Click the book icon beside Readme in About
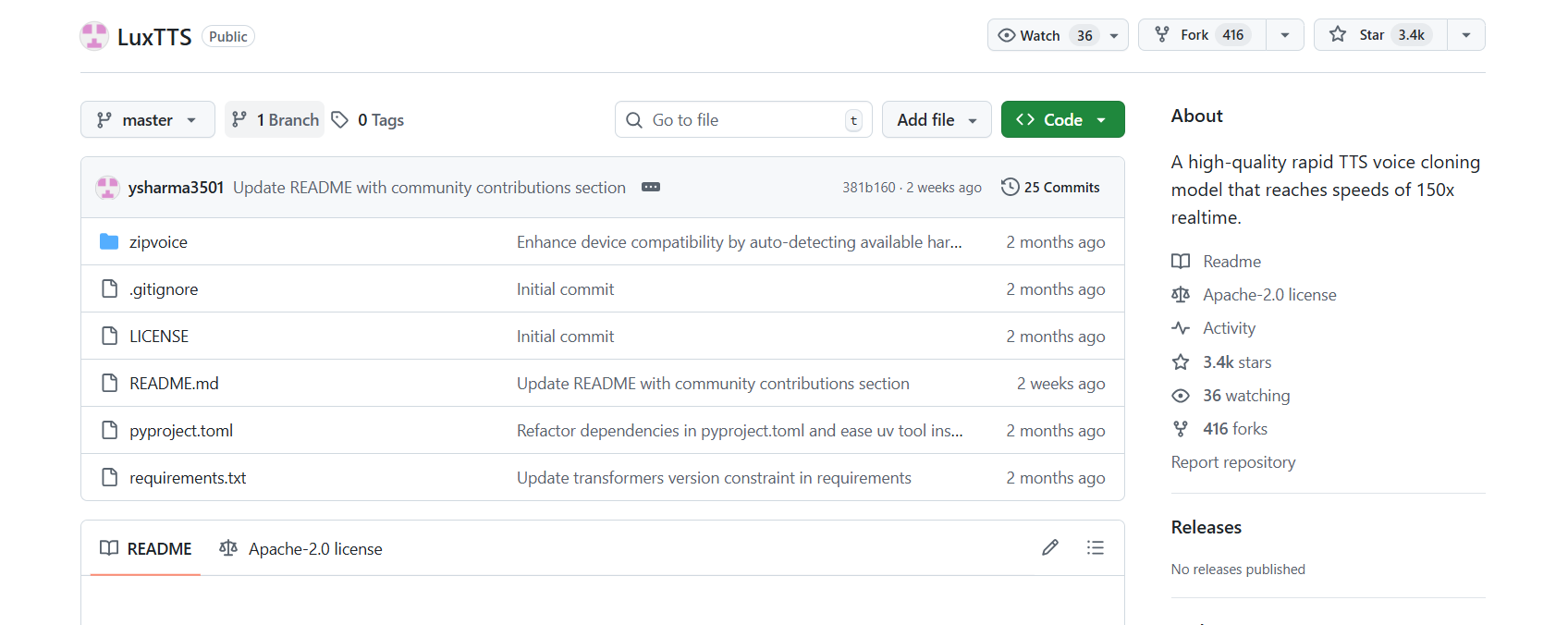Image resolution: width=1568 pixels, height=625 pixels. [1181, 262]
